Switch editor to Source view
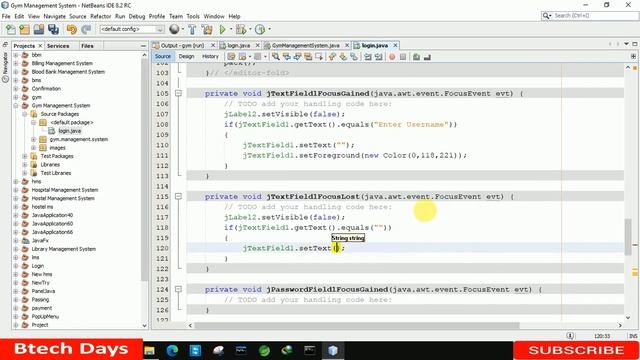Image resolution: width=640 pixels, height=360 pixels. [163, 56]
